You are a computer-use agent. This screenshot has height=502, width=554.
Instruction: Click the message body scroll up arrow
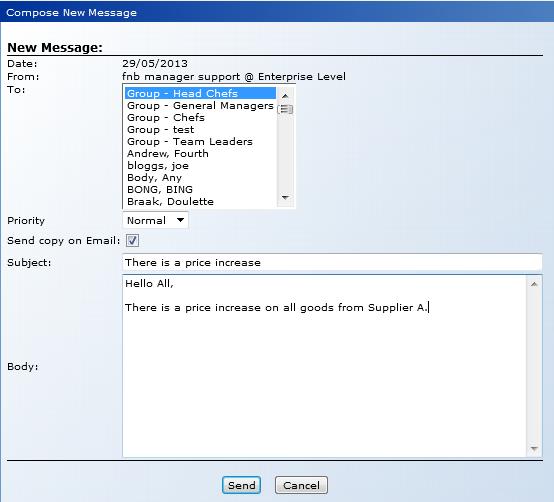[534, 284]
